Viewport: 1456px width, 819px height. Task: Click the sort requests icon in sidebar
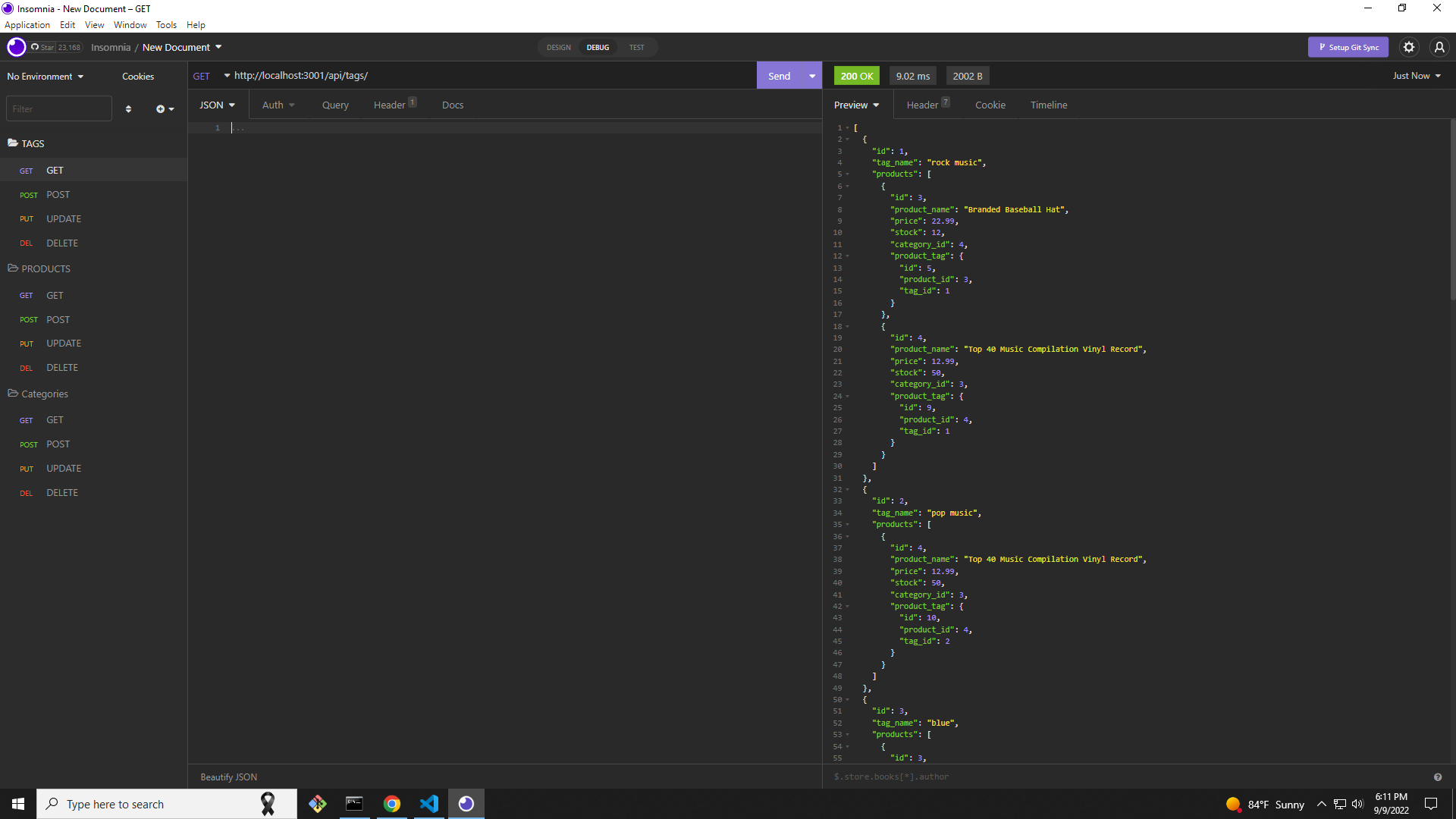[x=128, y=108]
